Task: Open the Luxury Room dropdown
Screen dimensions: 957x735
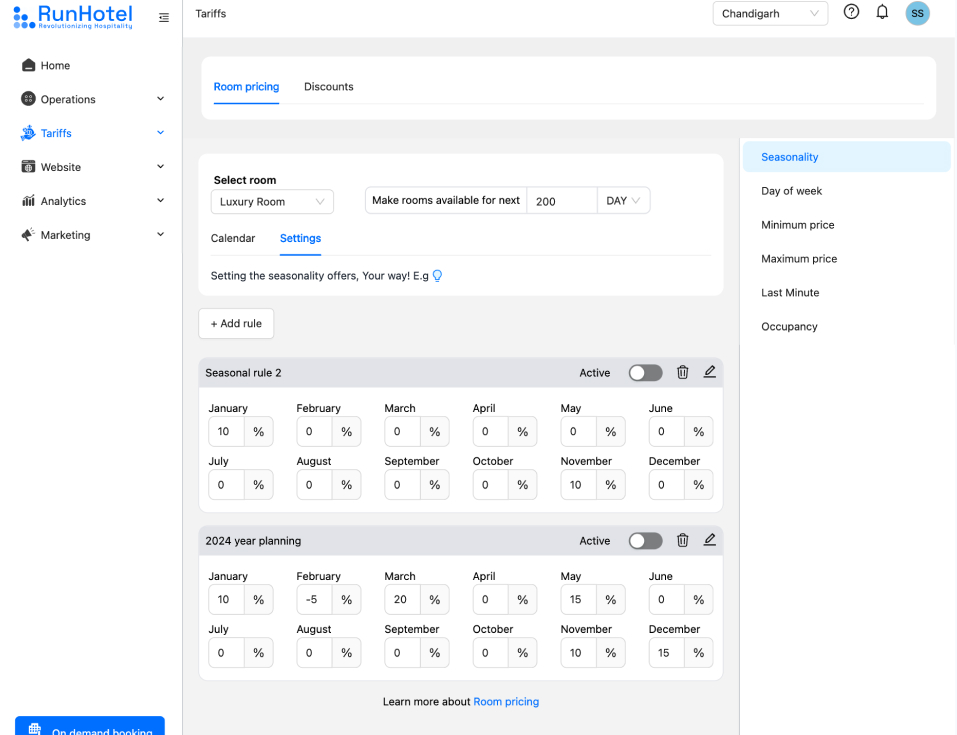Action: coord(272,201)
